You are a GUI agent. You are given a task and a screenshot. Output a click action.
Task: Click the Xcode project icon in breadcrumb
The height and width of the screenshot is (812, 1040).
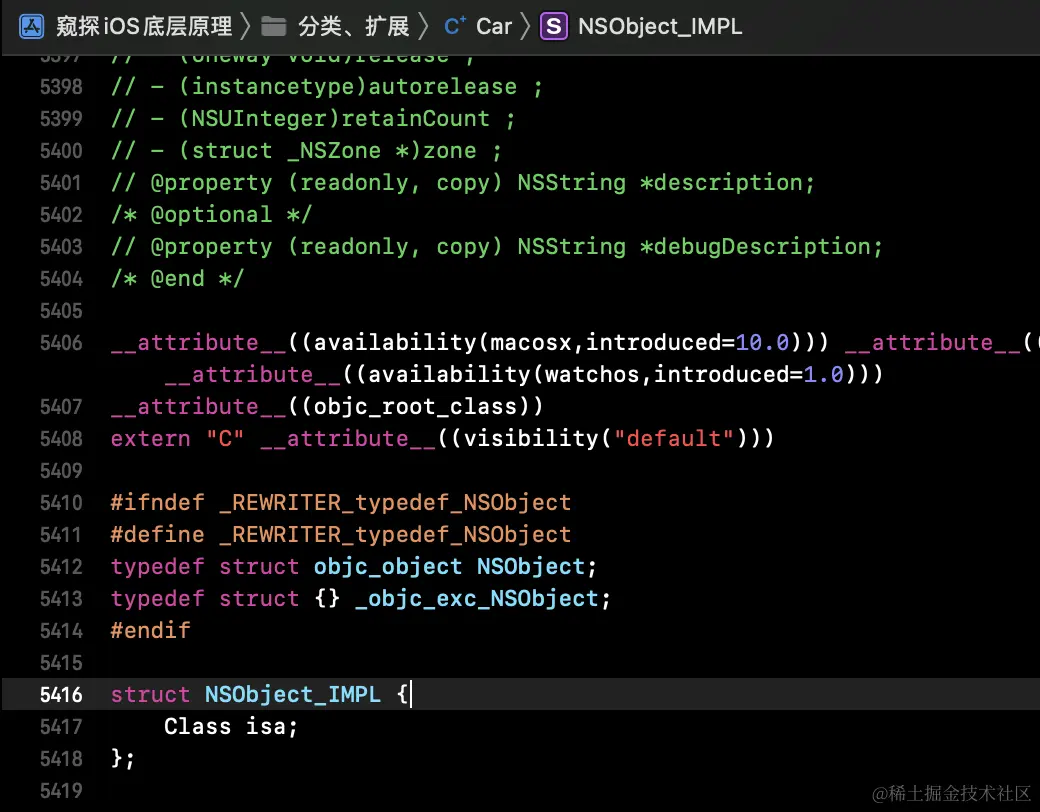[31, 27]
